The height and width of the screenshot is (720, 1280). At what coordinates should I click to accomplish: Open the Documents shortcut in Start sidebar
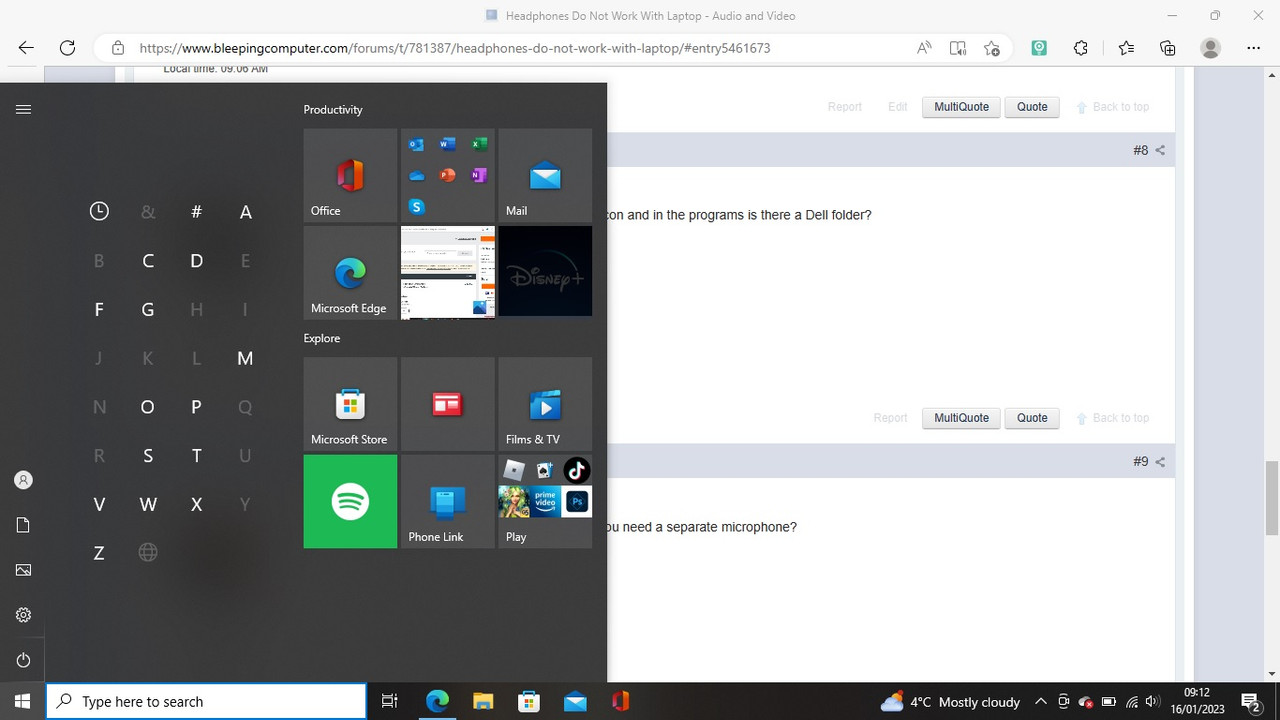point(23,525)
